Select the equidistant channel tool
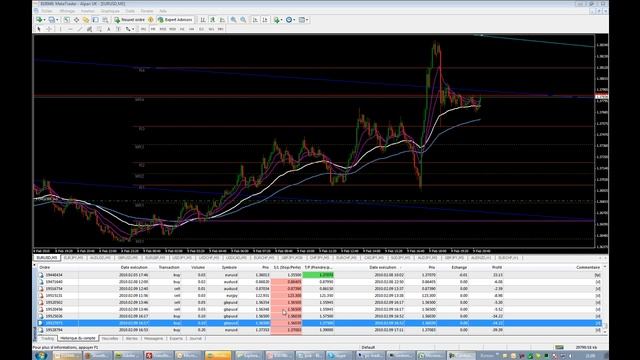This screenshot has width=640, height=360. (x=89, y=29)
